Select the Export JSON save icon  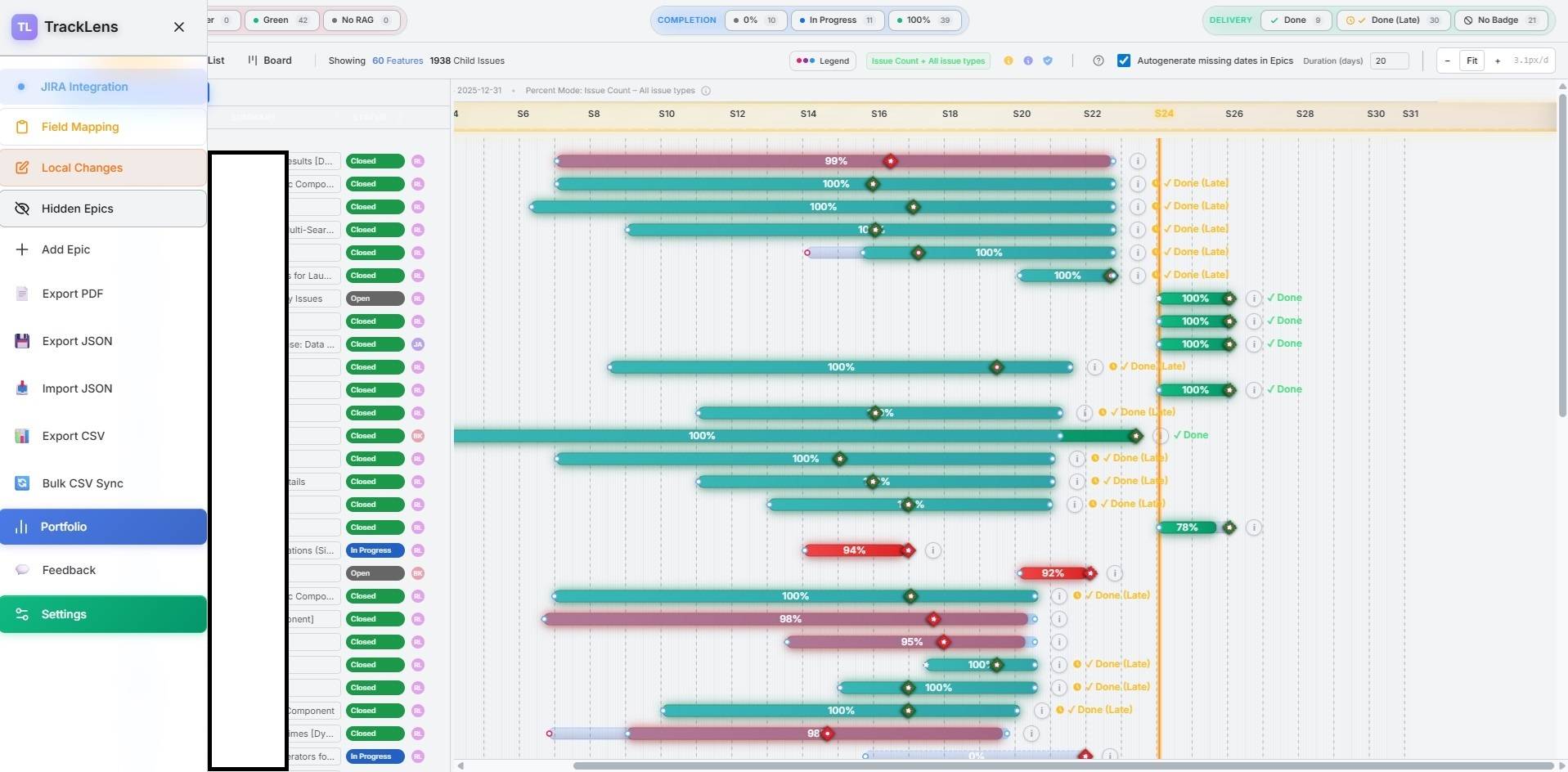[x=22, y=341]
